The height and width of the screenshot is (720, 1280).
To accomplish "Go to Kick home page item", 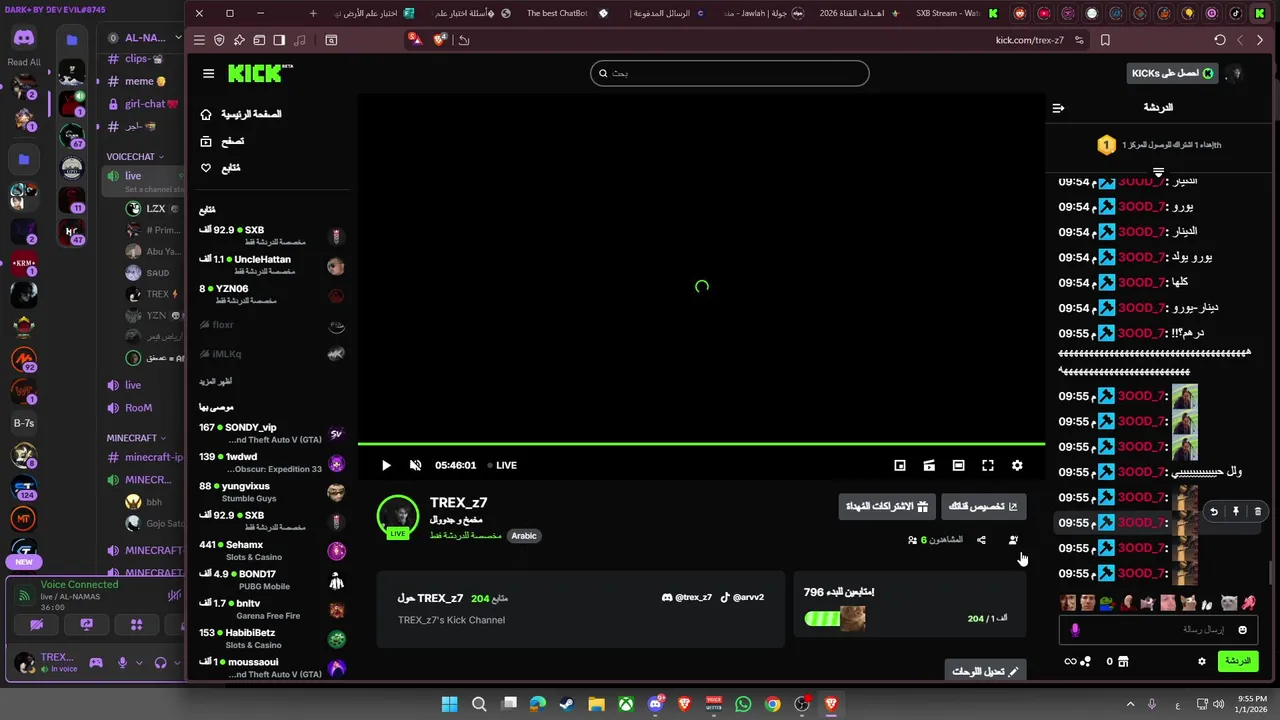I will (240, 114).
